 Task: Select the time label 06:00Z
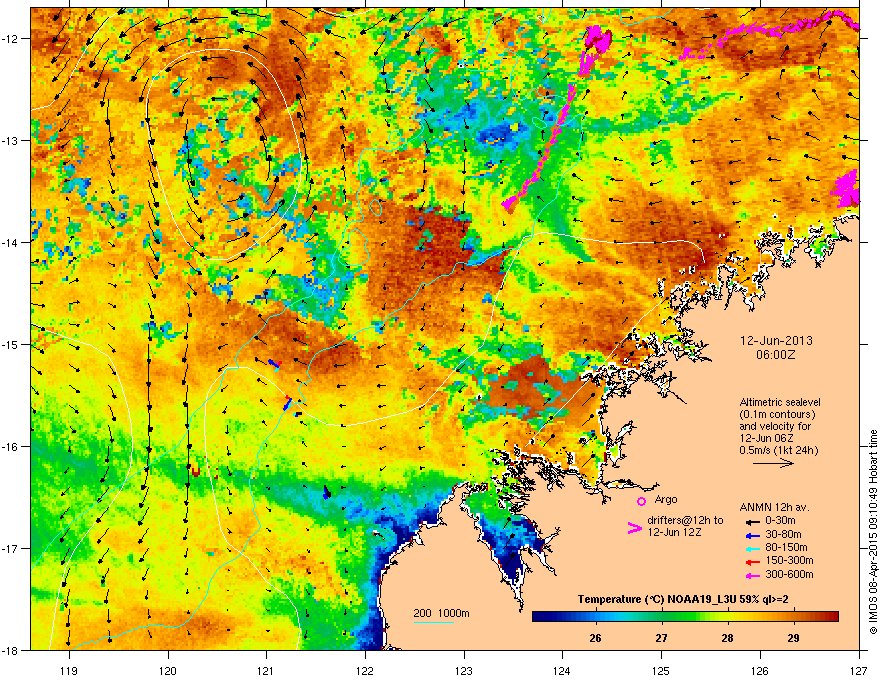tap(776, 355)
